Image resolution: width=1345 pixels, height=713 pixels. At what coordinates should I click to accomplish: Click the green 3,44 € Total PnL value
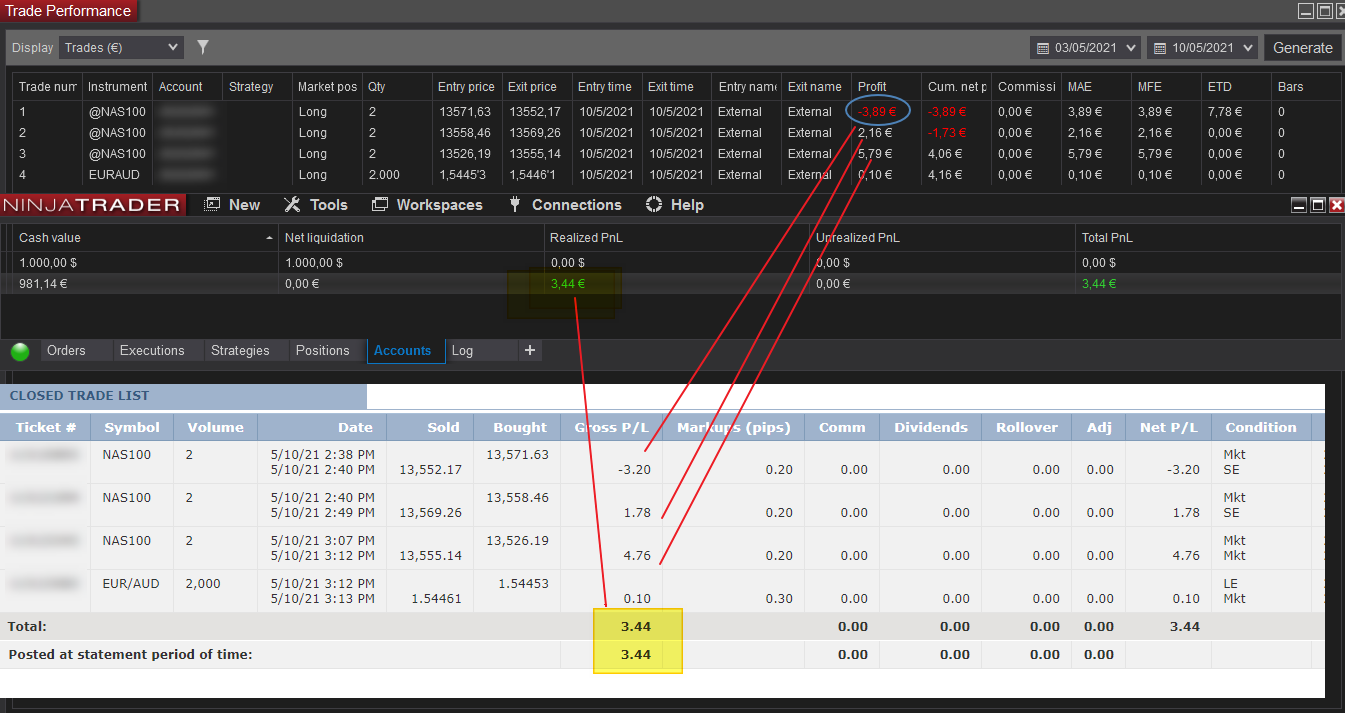(x=1099, y=284)
